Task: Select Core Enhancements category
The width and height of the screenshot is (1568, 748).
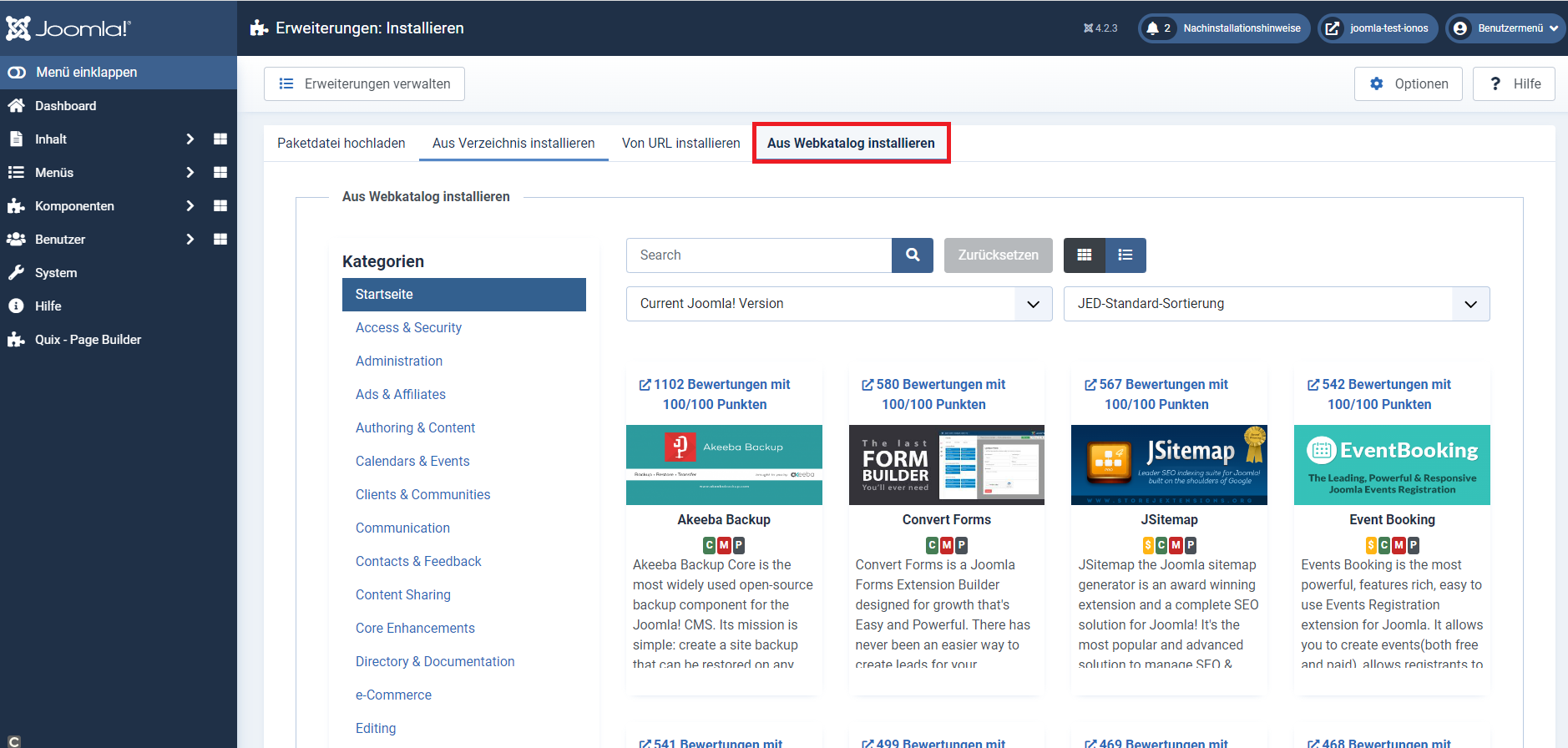Action: click(x=415, y=629)
